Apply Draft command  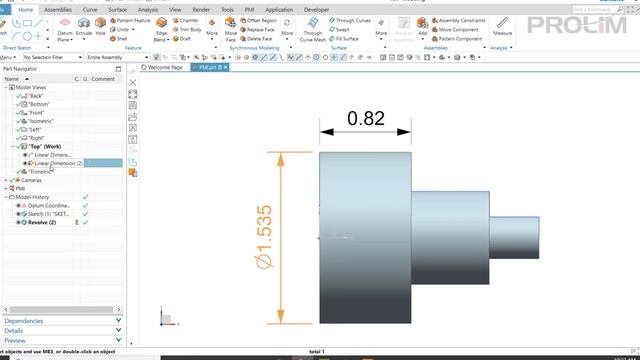click(x=182, y=39)
